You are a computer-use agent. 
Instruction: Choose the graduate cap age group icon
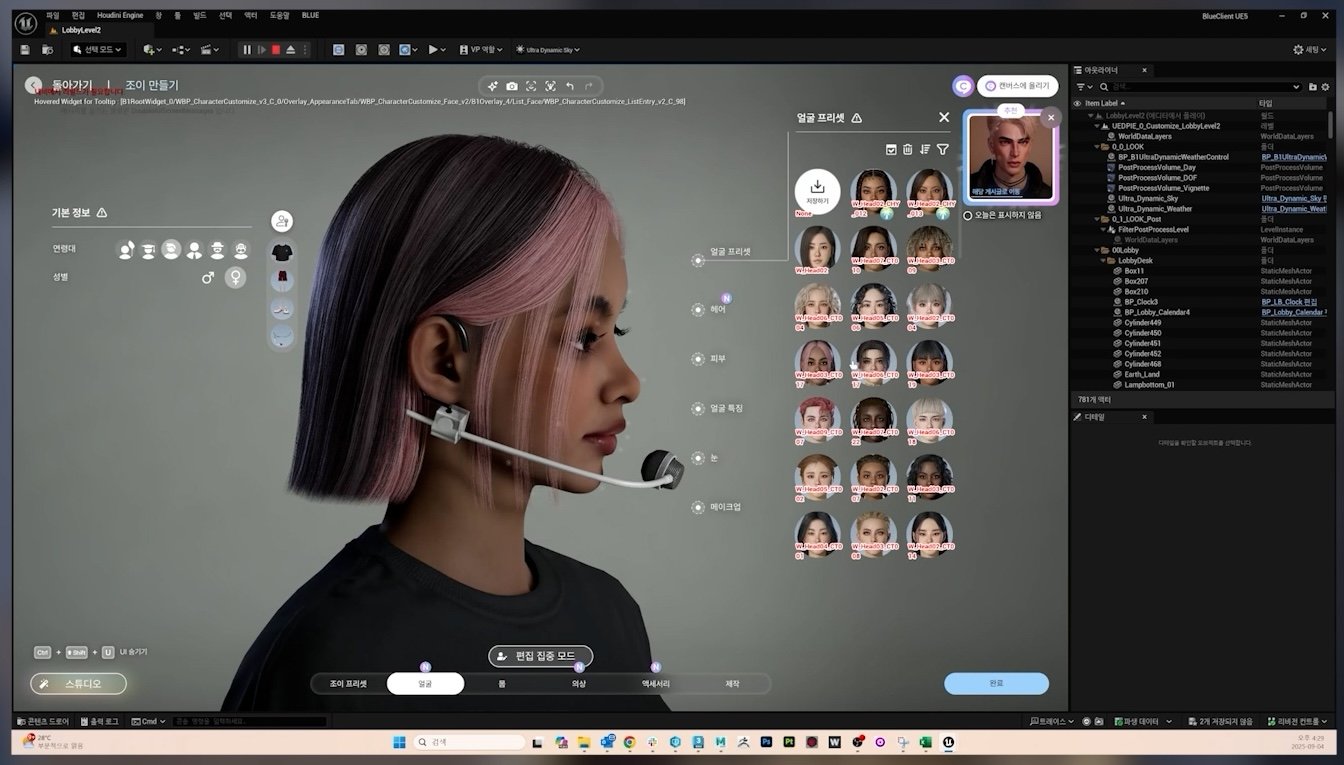pyautogui.click(x=148, y=250)
